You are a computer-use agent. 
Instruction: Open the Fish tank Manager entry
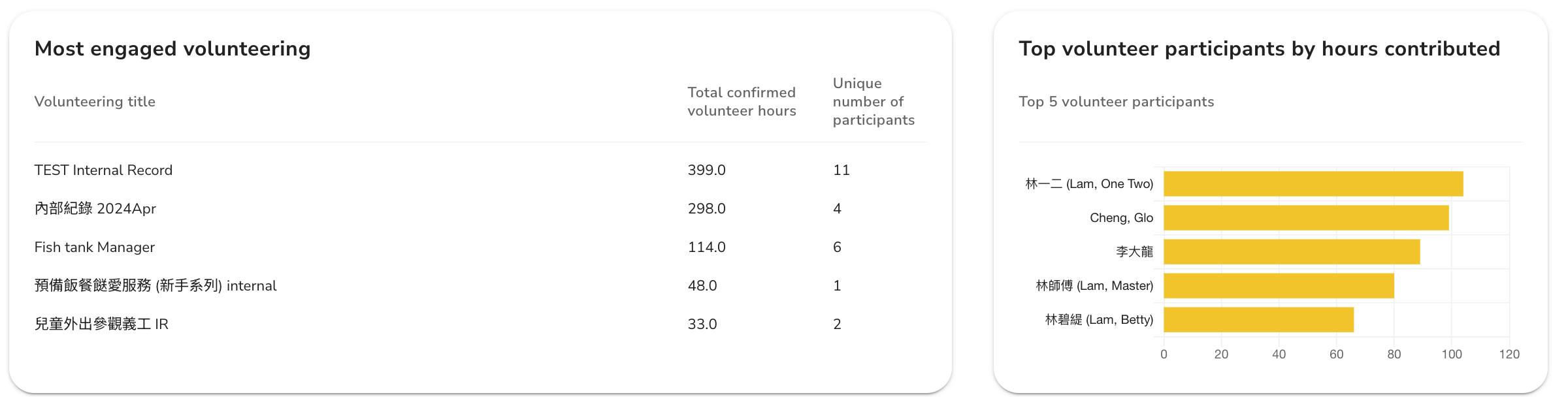(94, 247)
